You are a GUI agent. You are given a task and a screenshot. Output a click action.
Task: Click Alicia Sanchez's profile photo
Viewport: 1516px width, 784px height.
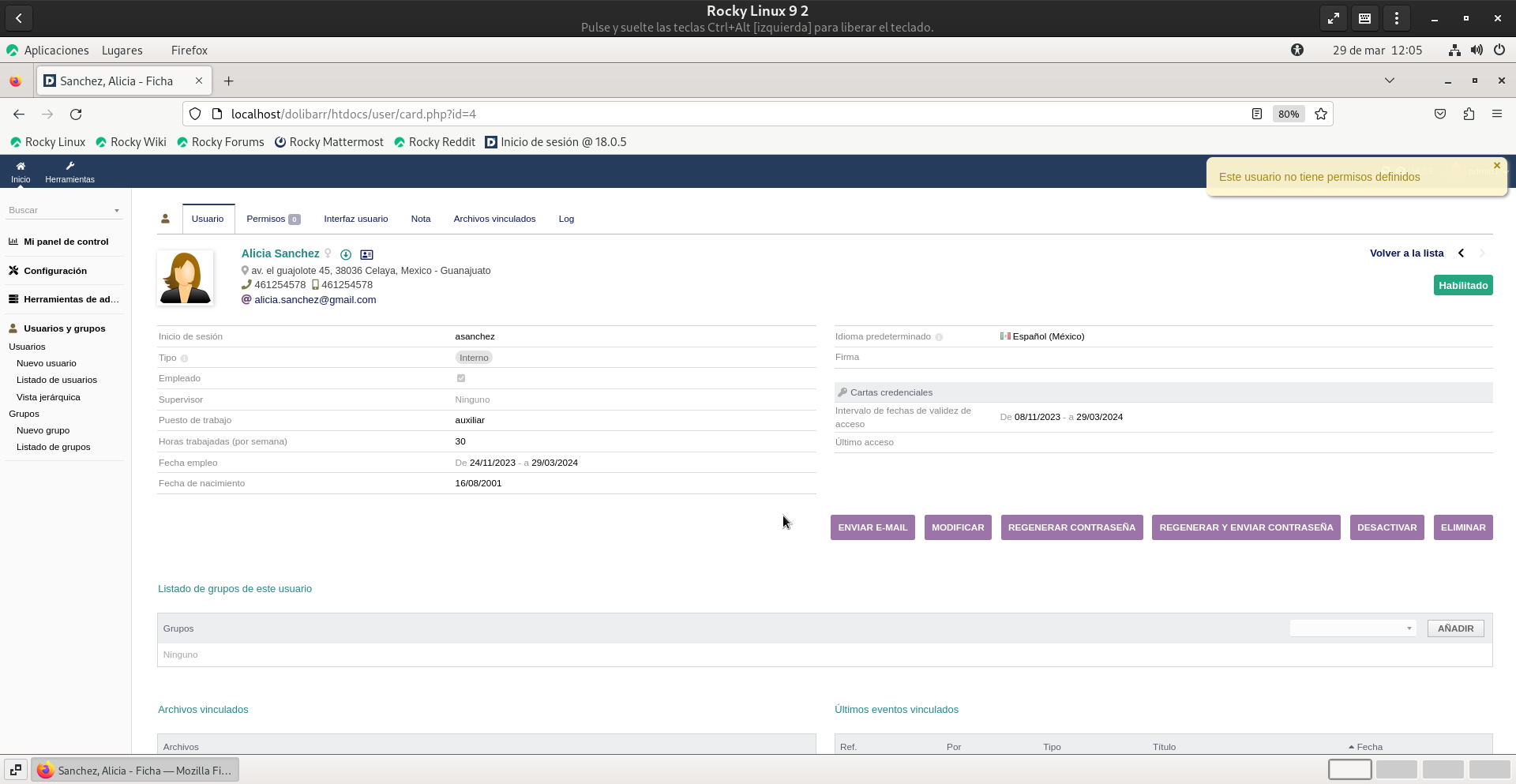click(186, 278)
